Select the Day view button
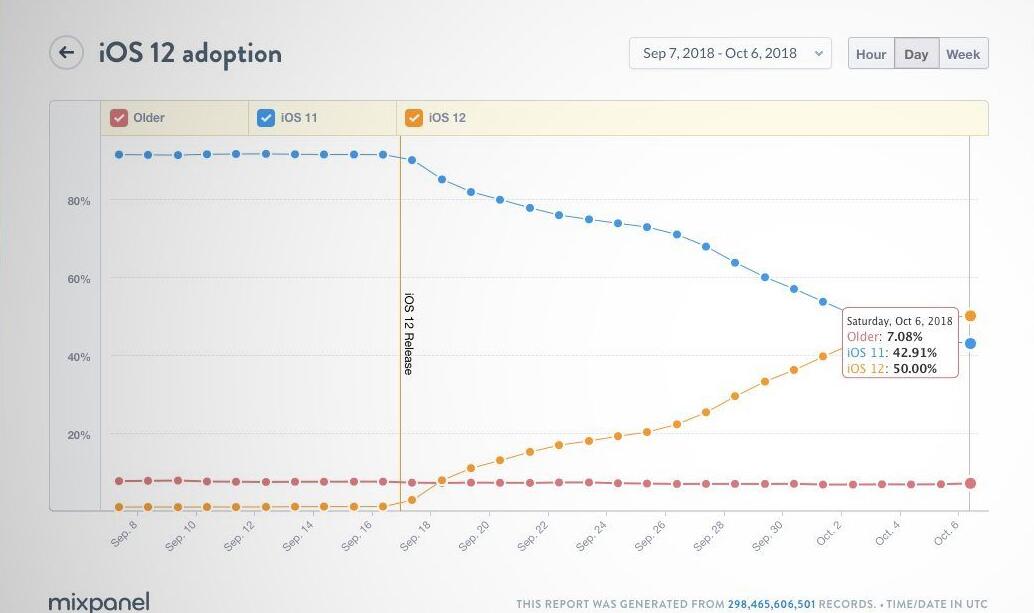Viewport: 1034px width, 613px height. pos(916,54)
